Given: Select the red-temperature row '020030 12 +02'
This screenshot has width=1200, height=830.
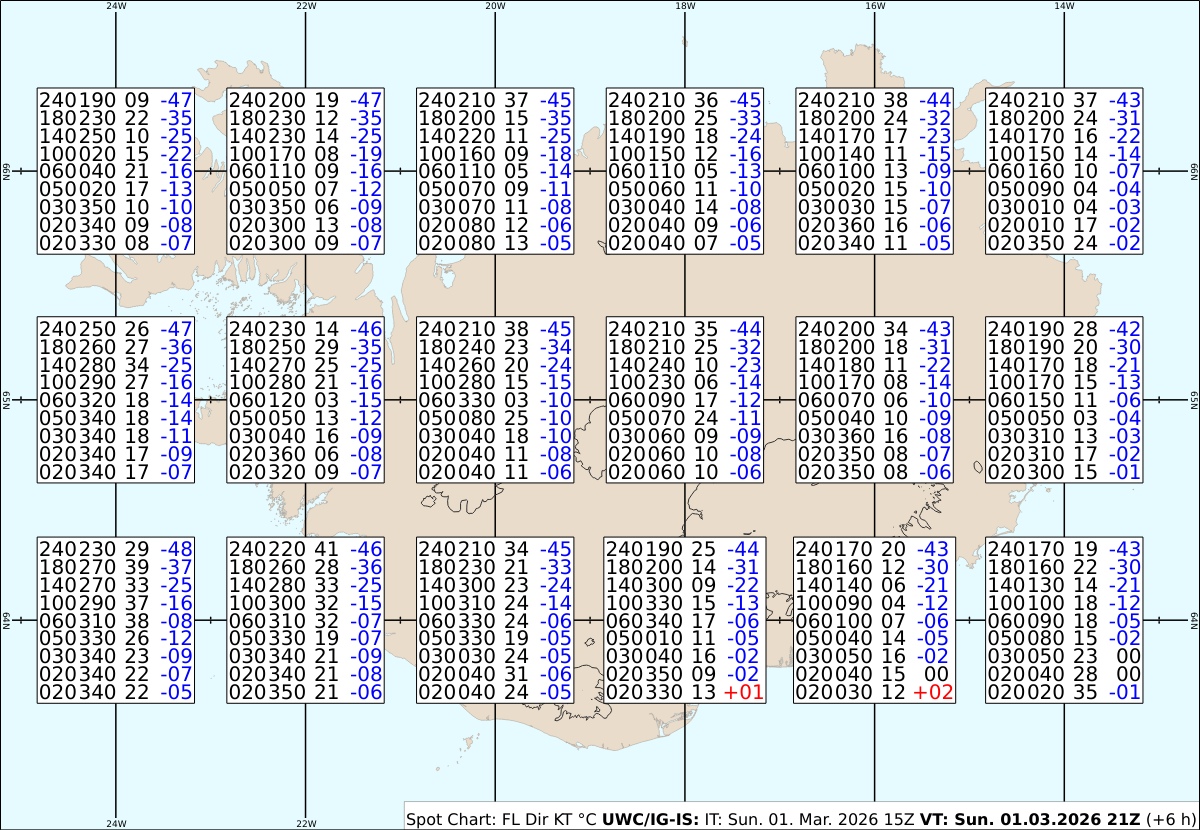Looking at the screenshot, I should click(x=873, y=692).
